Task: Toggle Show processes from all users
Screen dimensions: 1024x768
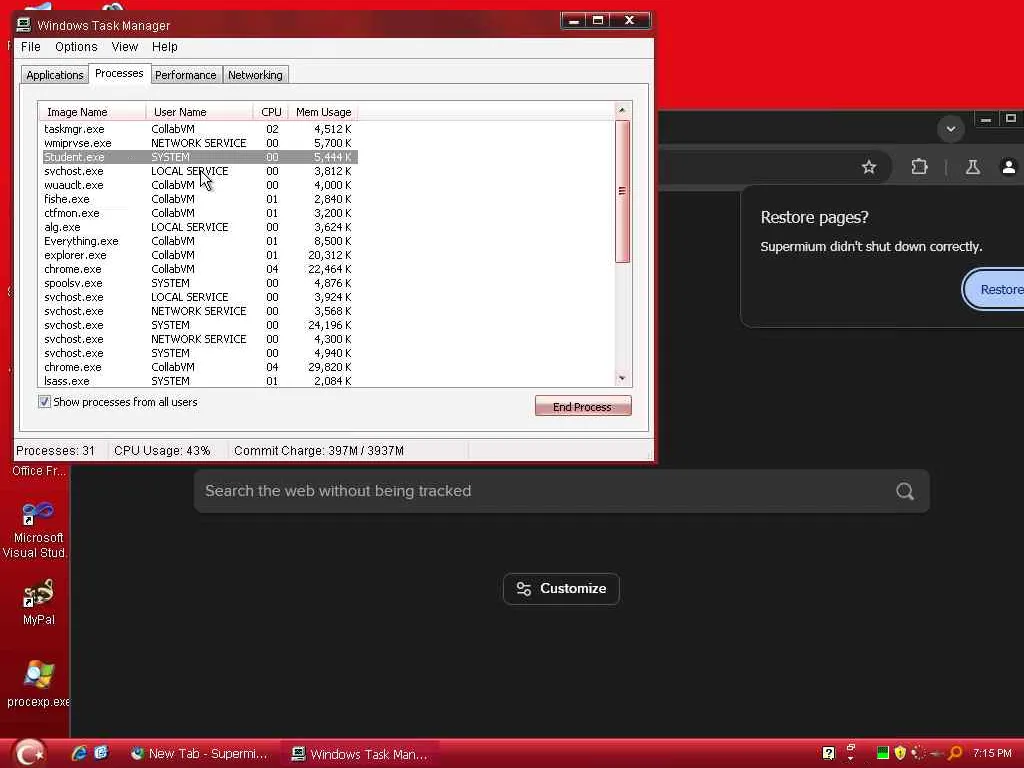Action: (x=44, y=402)
